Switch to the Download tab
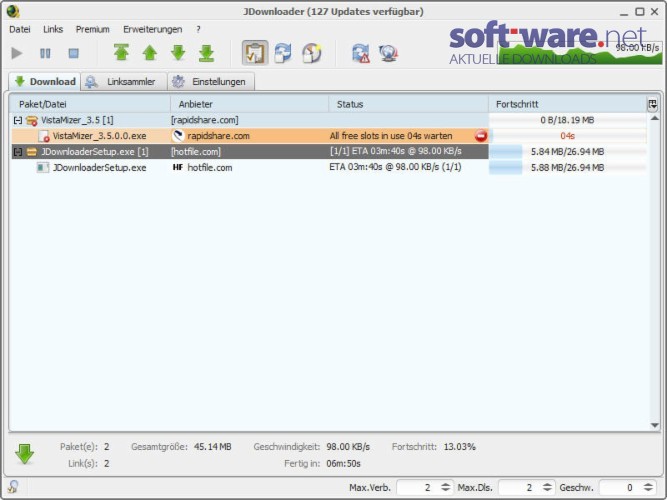The width and height of the screenshot is (667, 500). [45, 81]
